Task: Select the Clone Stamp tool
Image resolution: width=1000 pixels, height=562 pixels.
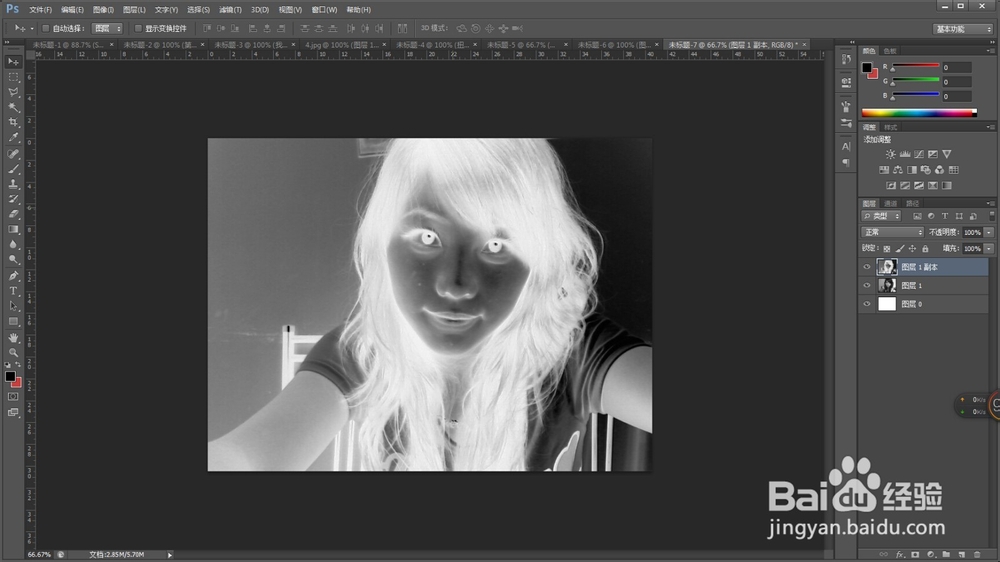Action: (x=13, y=184)
